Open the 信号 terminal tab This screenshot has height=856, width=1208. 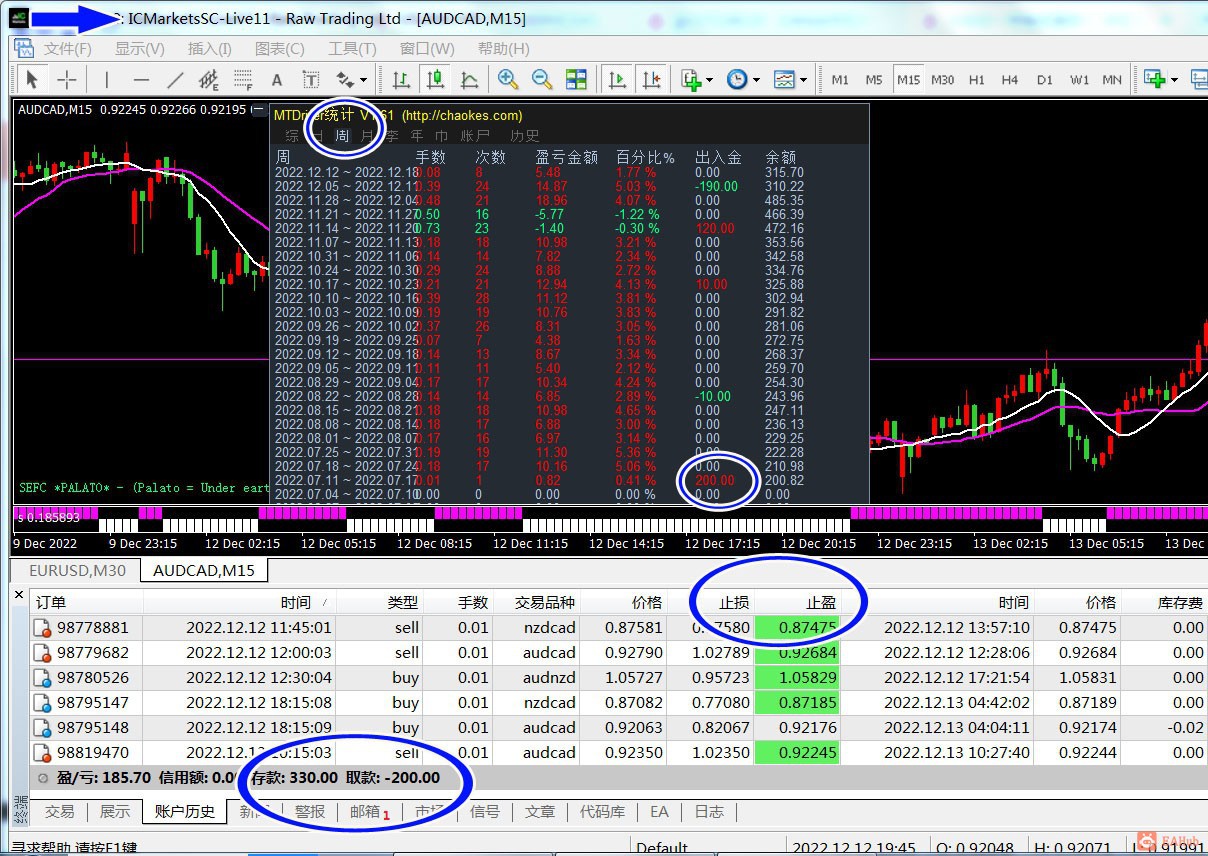click(x=485, y=811)
